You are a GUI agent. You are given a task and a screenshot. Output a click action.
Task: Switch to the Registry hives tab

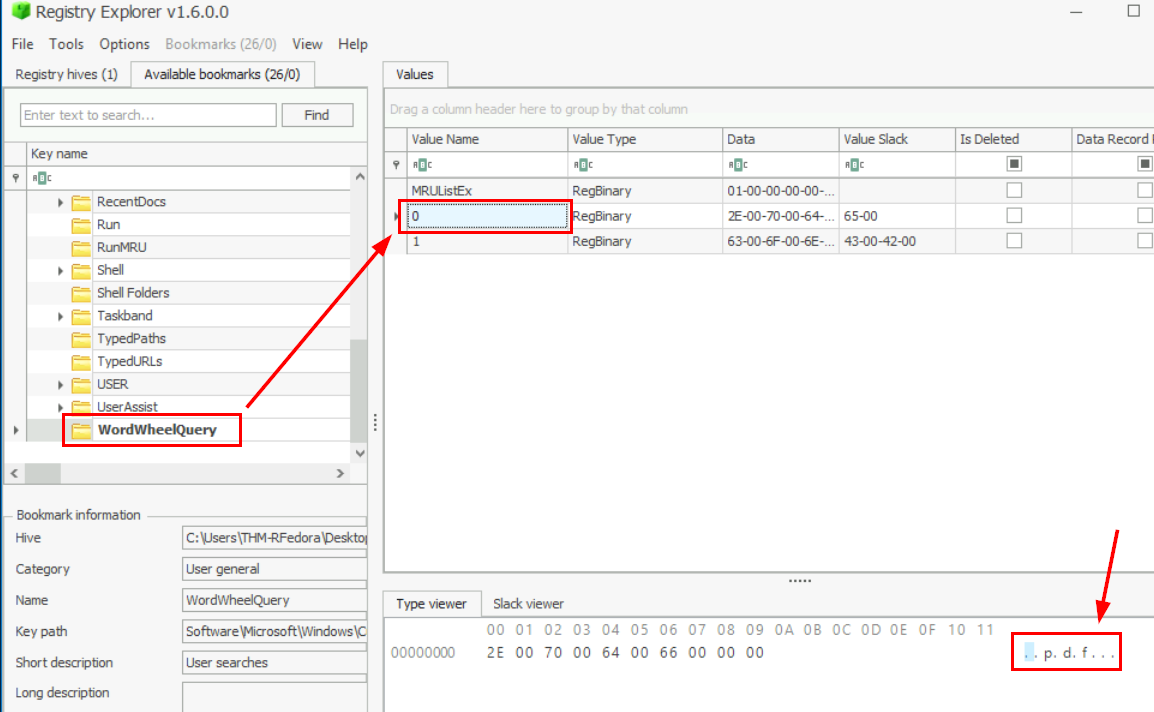point(66,75)
